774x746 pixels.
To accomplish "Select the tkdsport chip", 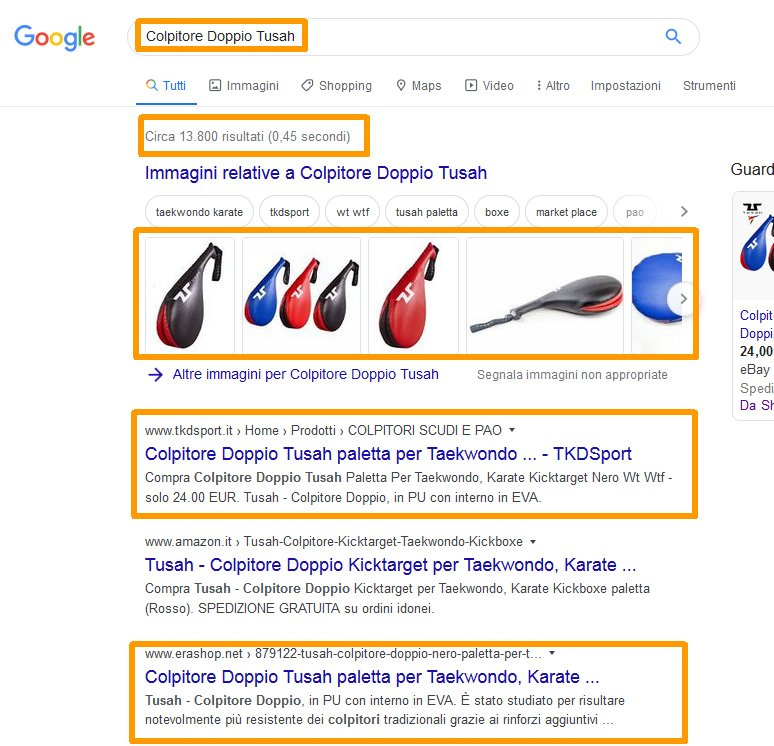I will pyautogui.click(x=289, y=212).
